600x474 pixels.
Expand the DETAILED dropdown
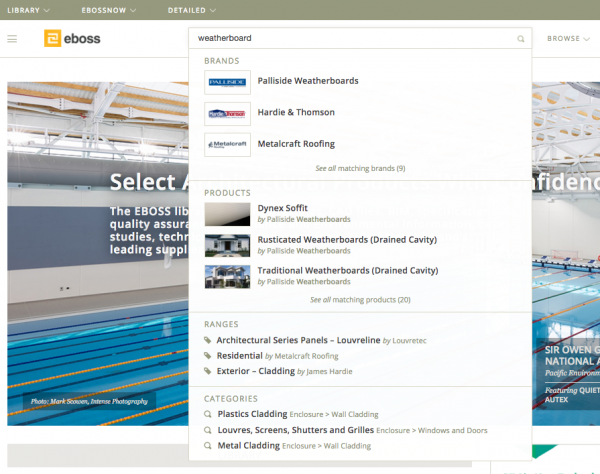(x=192, y=10)
